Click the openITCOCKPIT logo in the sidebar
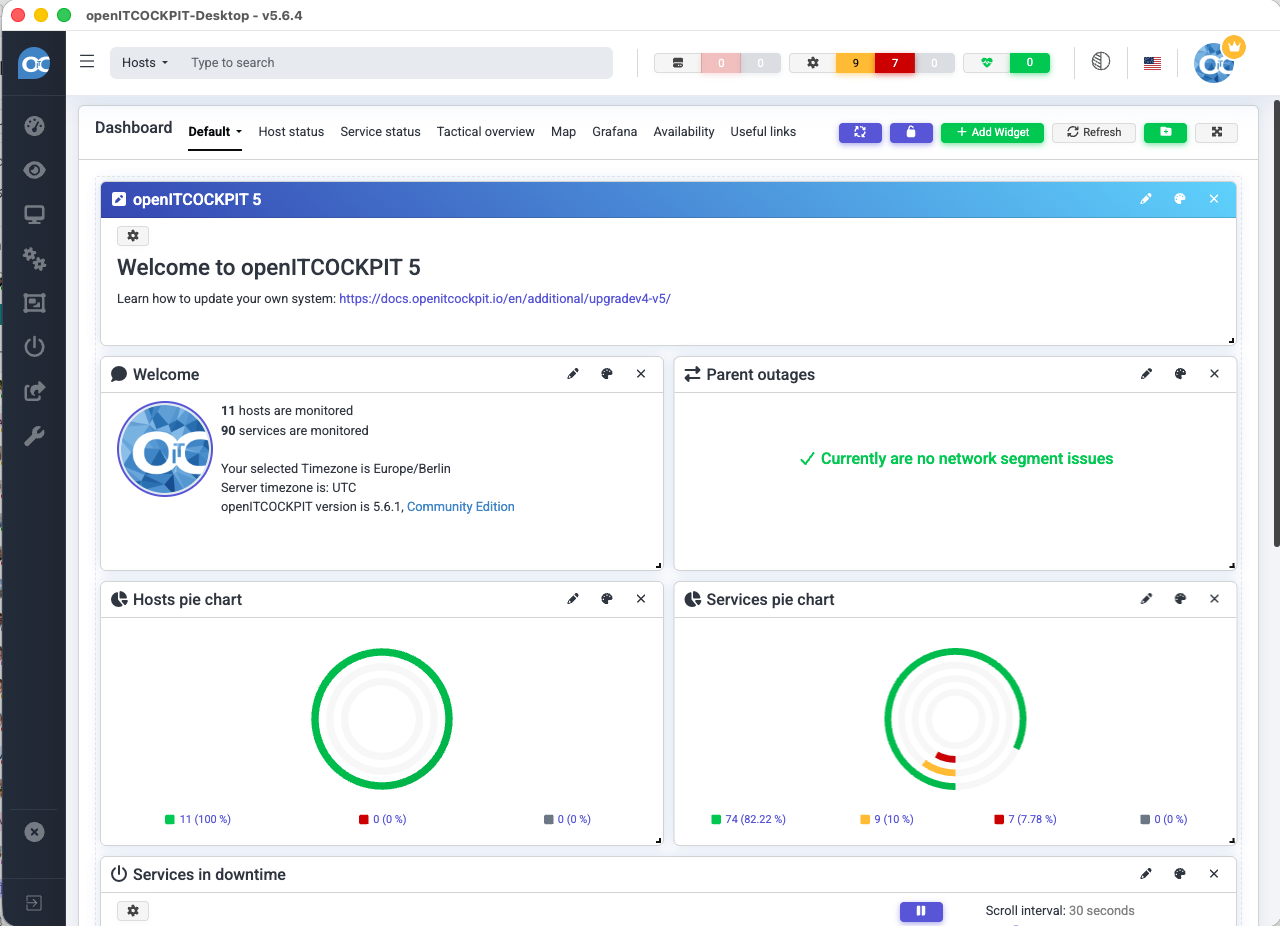The height and width of the screenshot is (926, 1280). [x=34, y=63]
